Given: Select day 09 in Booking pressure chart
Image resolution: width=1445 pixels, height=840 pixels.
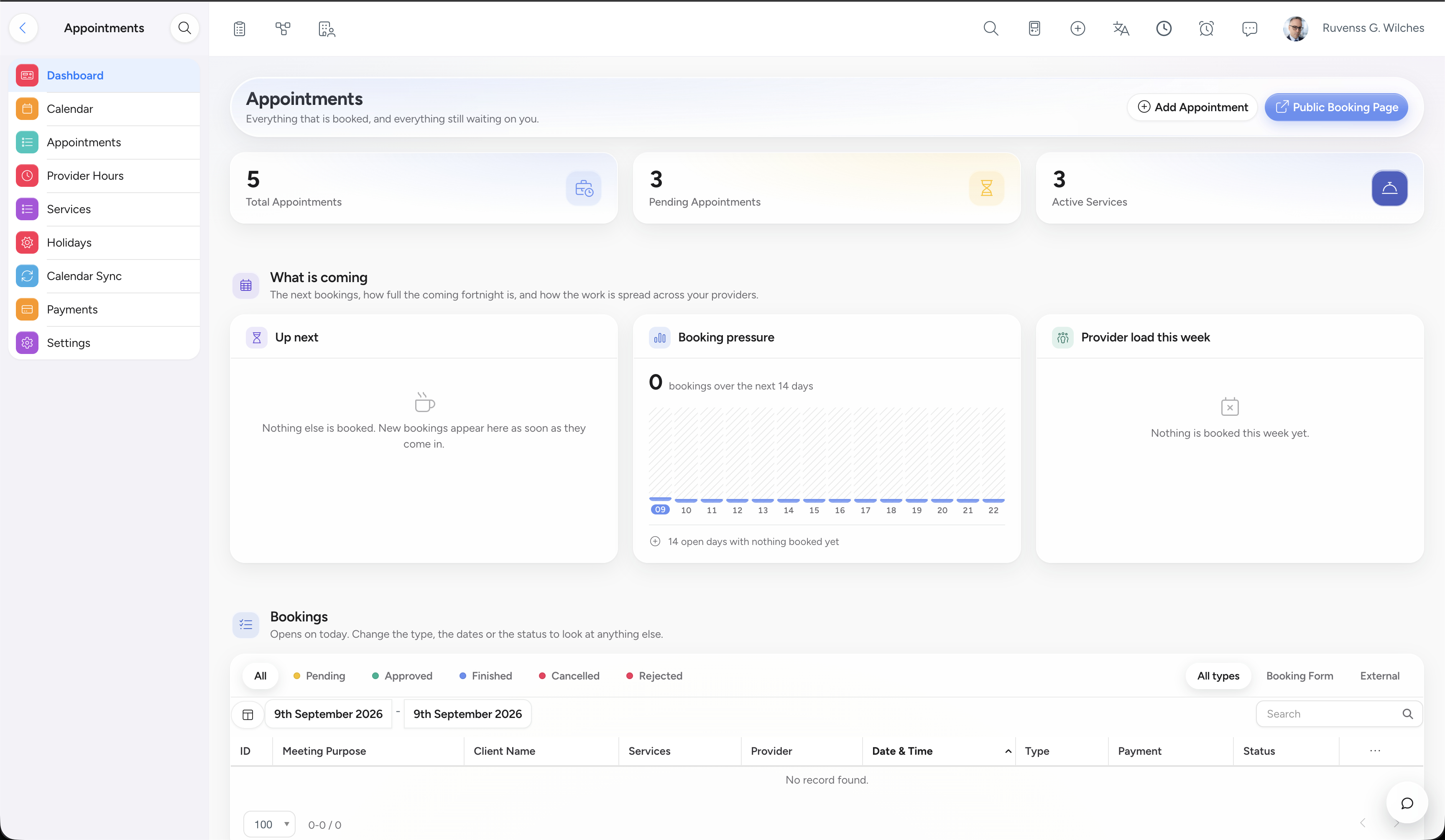Looking at the screenshot, I should [x=660, y=509].
